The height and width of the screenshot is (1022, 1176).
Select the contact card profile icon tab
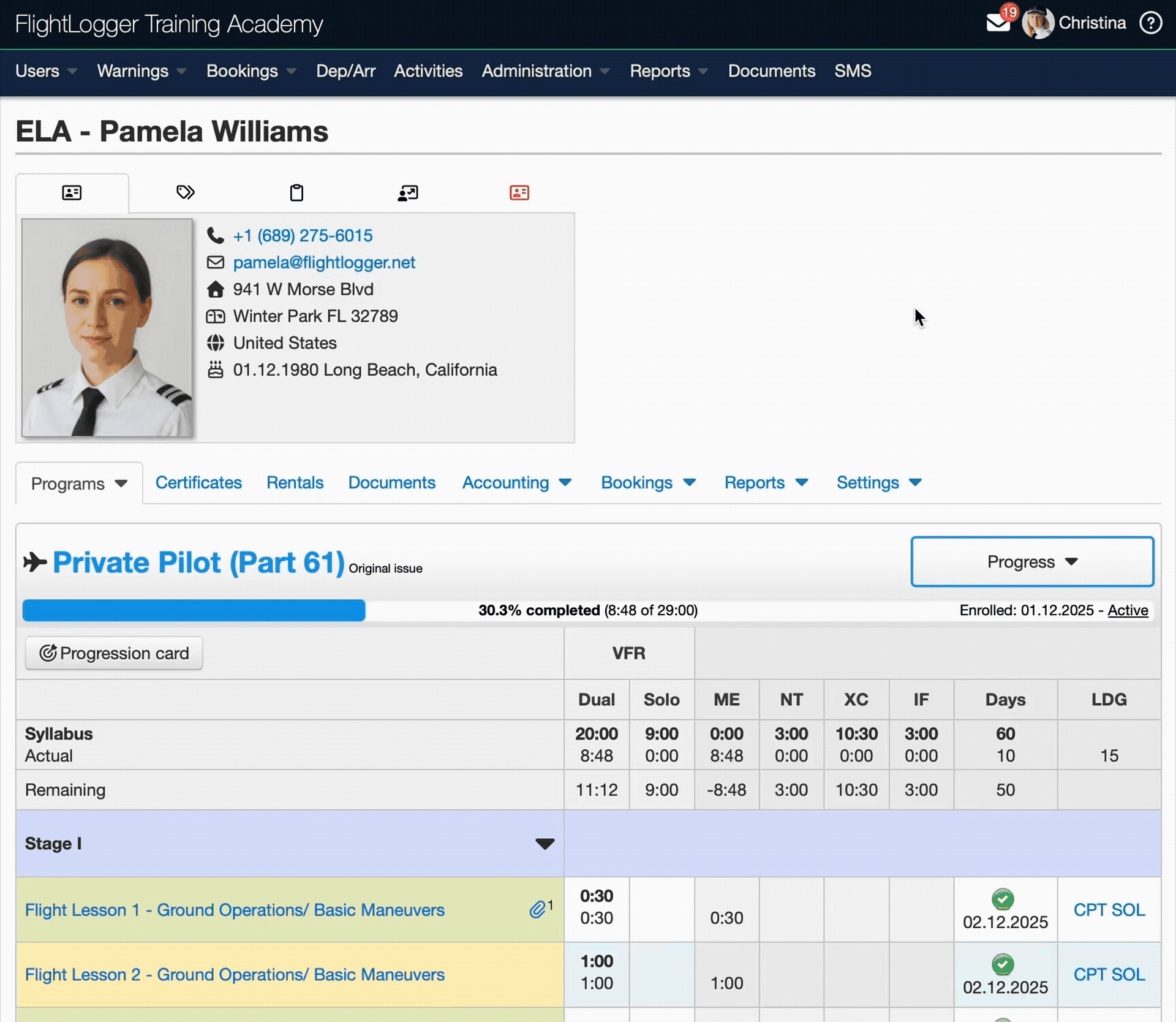point(72,192)
